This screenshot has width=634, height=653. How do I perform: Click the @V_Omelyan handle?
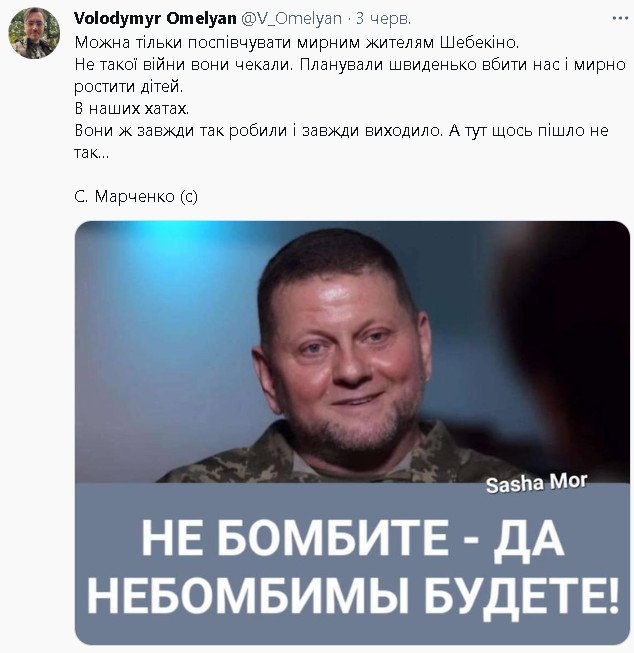click(x=292, y=19)
